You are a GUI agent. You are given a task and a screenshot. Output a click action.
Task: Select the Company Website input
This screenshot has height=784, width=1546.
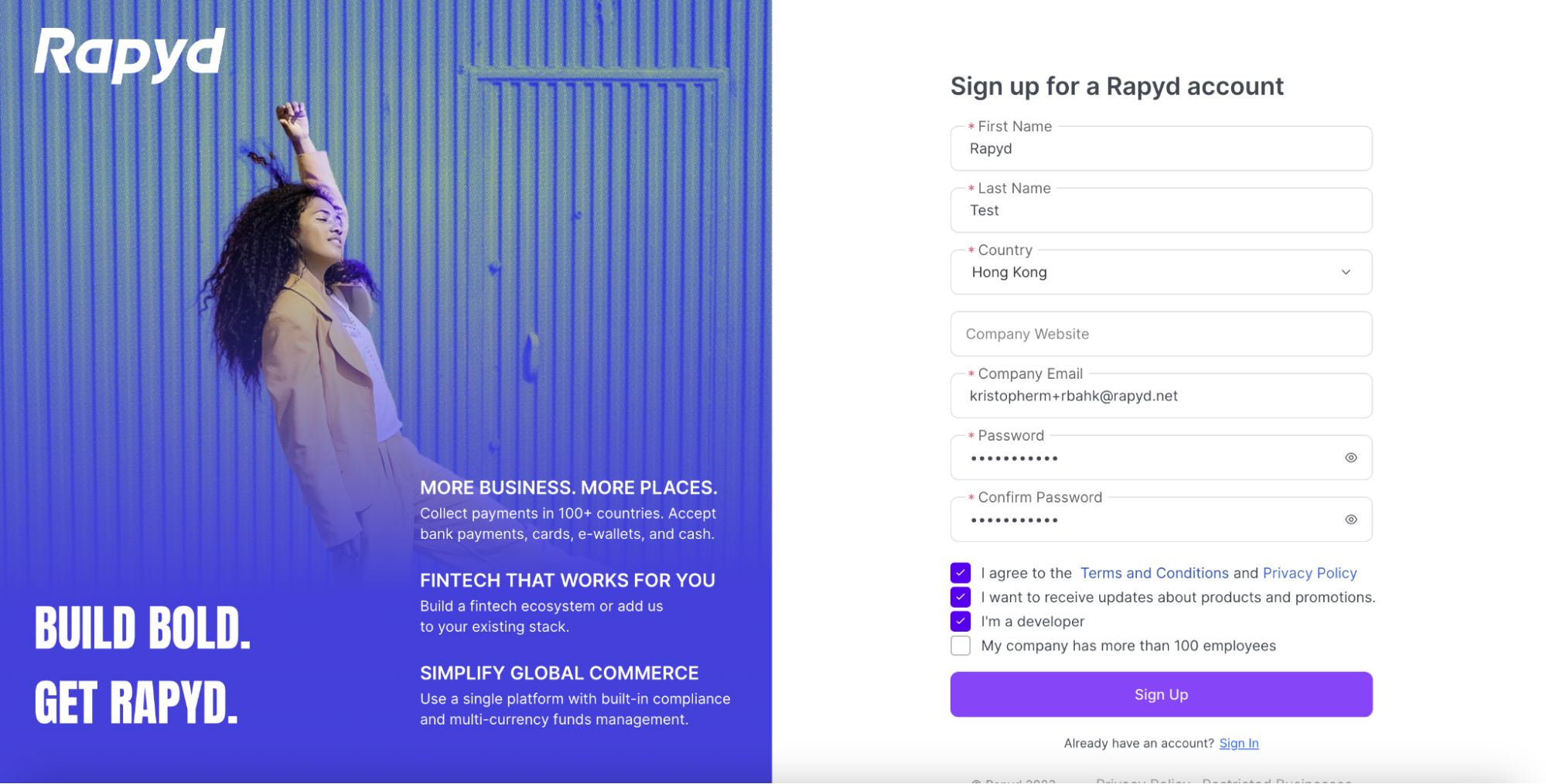coord(1160,334)
